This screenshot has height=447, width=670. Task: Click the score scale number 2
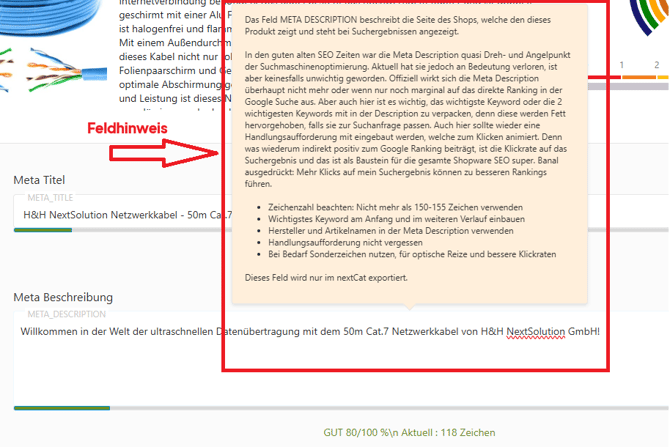[x=657, y=66]
